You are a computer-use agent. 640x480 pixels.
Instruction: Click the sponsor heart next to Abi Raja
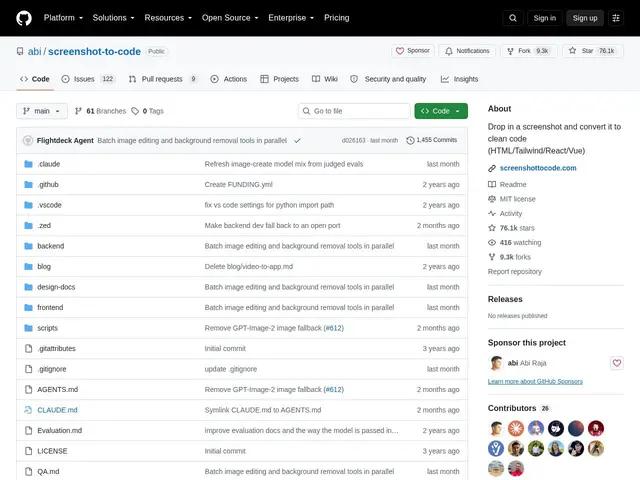[617, 363]
